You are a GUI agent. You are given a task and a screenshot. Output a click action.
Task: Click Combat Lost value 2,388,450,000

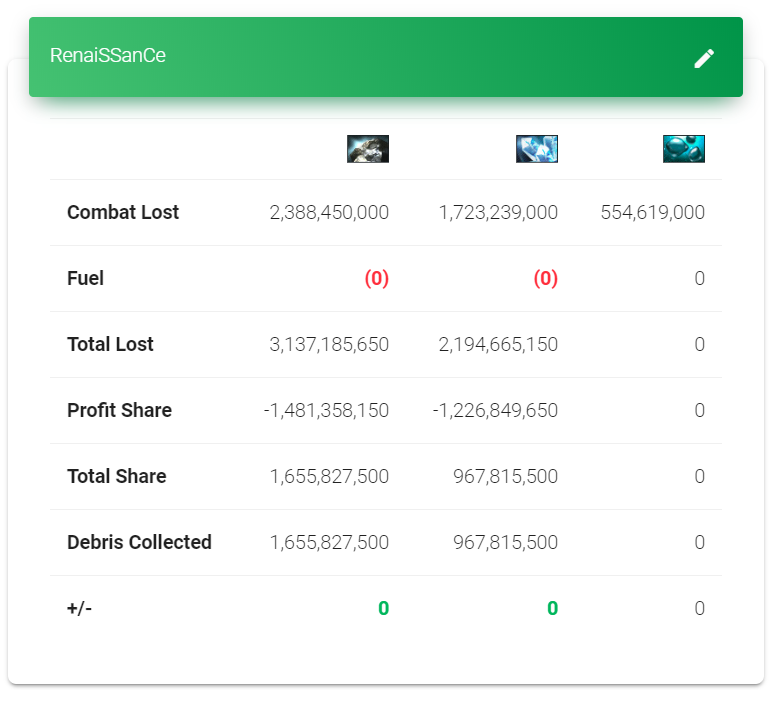[x=329, y=212]
